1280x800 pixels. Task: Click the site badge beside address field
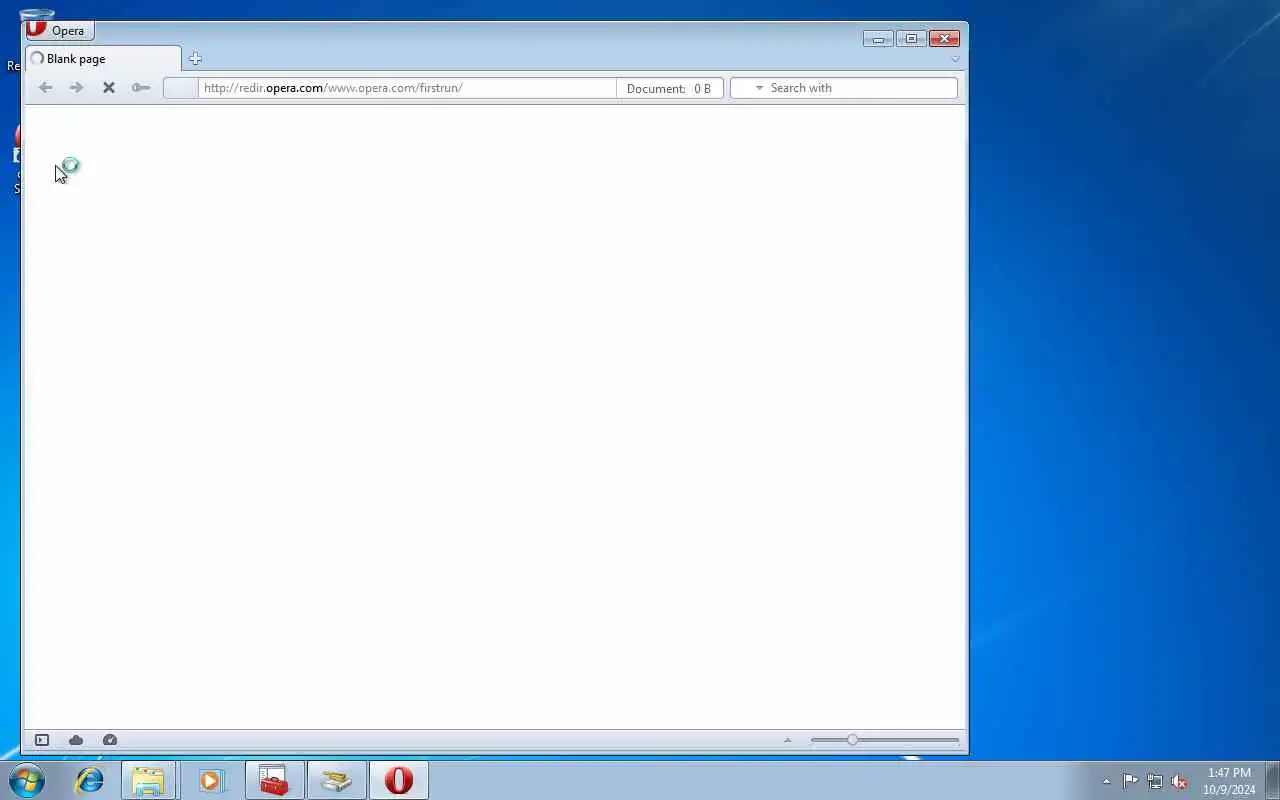[181, 88]
